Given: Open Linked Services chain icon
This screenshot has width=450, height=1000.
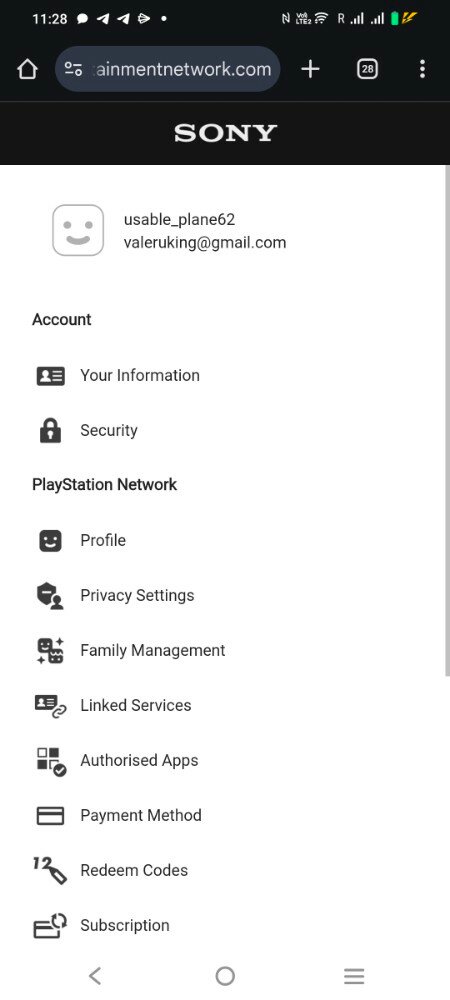Looking at the screenshot, I should (x=50, y=706).
